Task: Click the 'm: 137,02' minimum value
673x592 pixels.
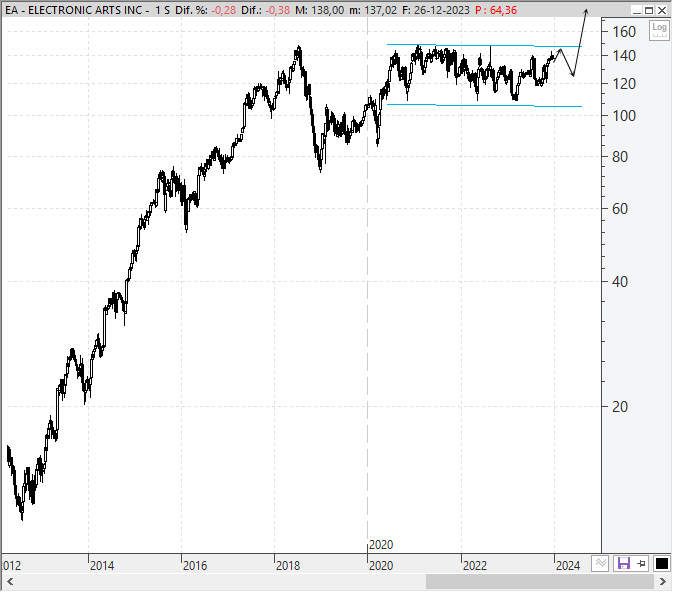Action: click(x=373, y=10)
